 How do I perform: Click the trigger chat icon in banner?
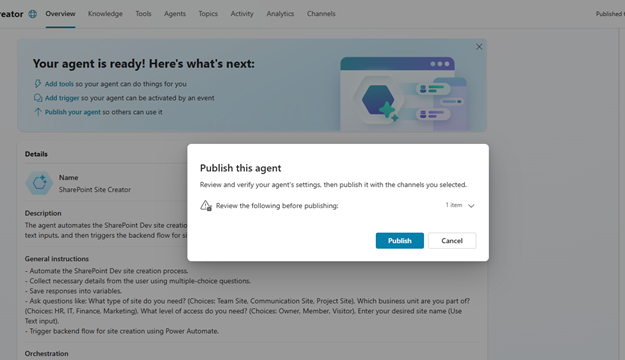pyautogui.click(x=37, y=98)
